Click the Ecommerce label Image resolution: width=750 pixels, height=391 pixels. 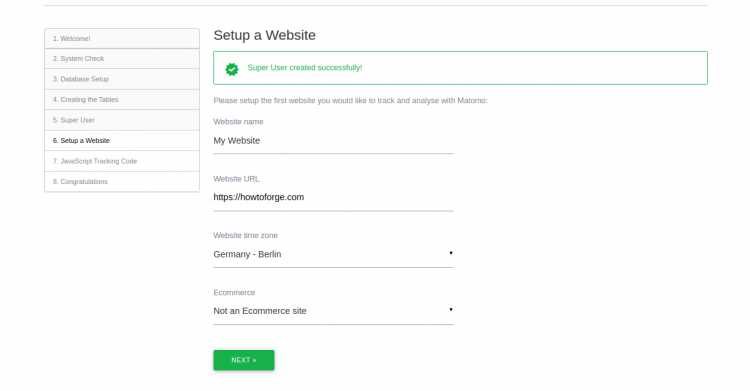(234, 292)
